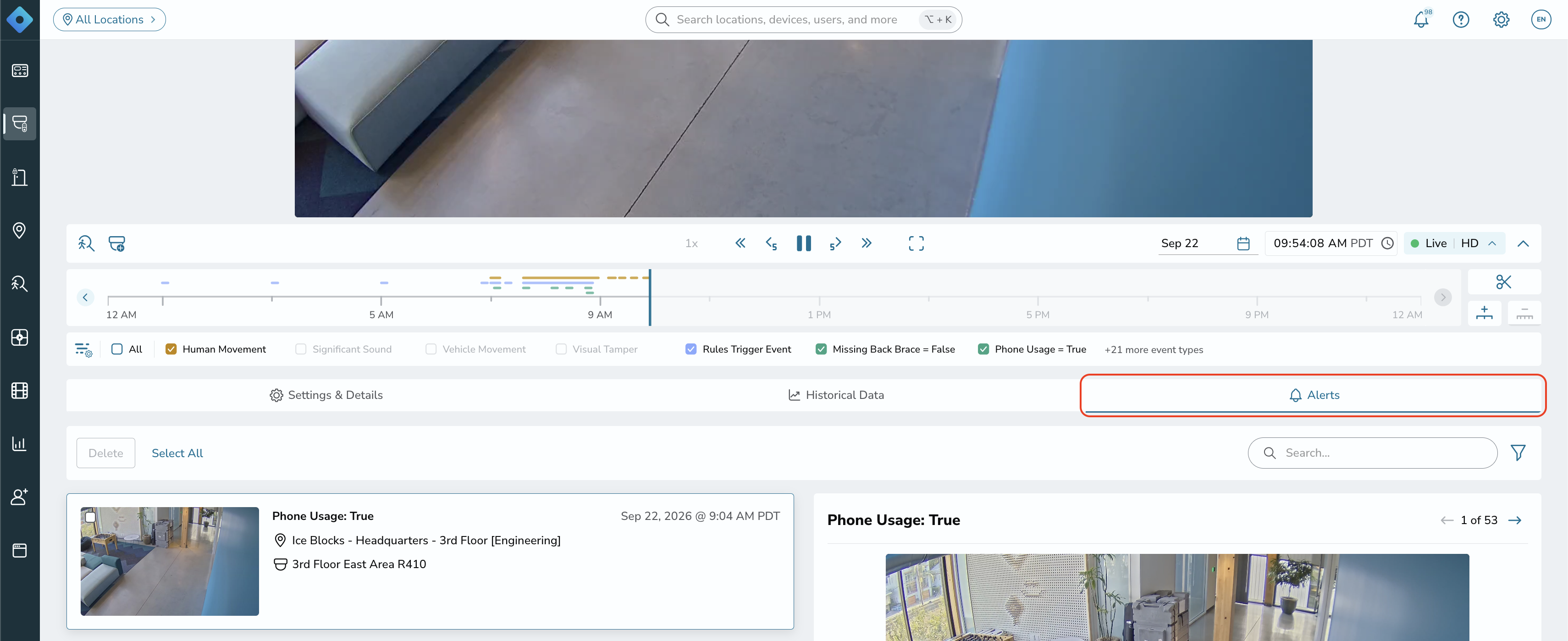Select the Phone Usage alert card checkbox
The width and height of the screenshot is (1568, 641).
click(x=90, y=517)
